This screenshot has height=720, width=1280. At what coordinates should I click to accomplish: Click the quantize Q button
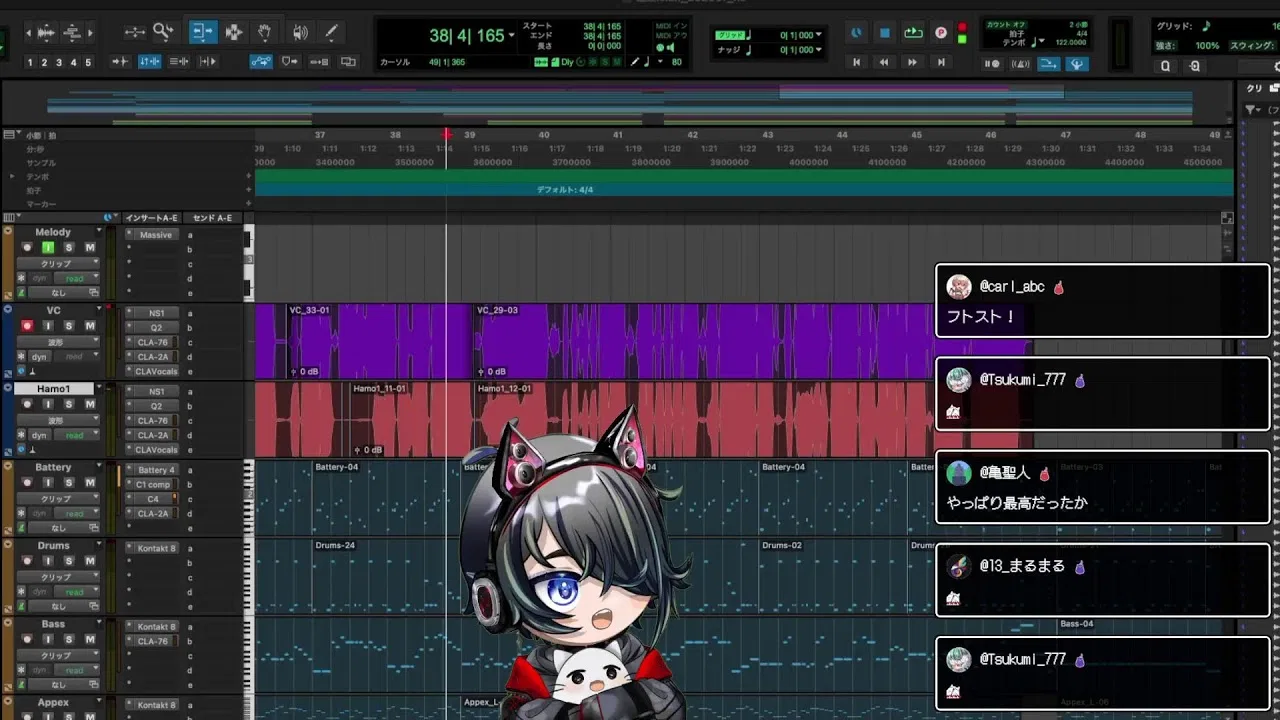pyautogui.click(x=1166, y=66)
